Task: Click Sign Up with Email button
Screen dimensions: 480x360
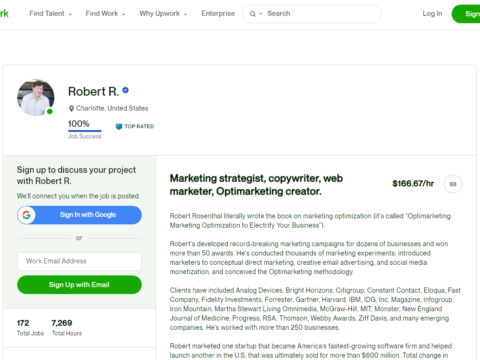Action: (79, 285)
